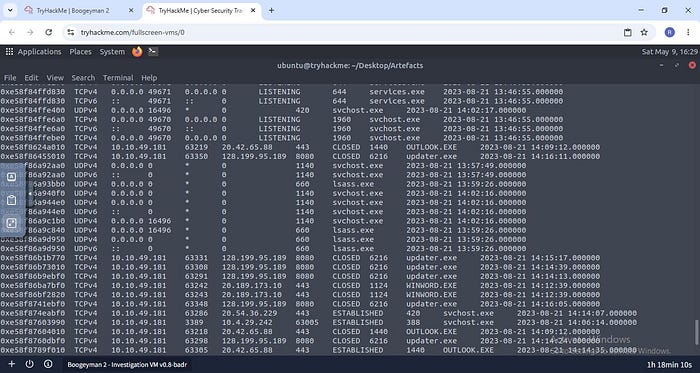Select timestamp 14:15:17 of updater.exe row

(540, 258)
